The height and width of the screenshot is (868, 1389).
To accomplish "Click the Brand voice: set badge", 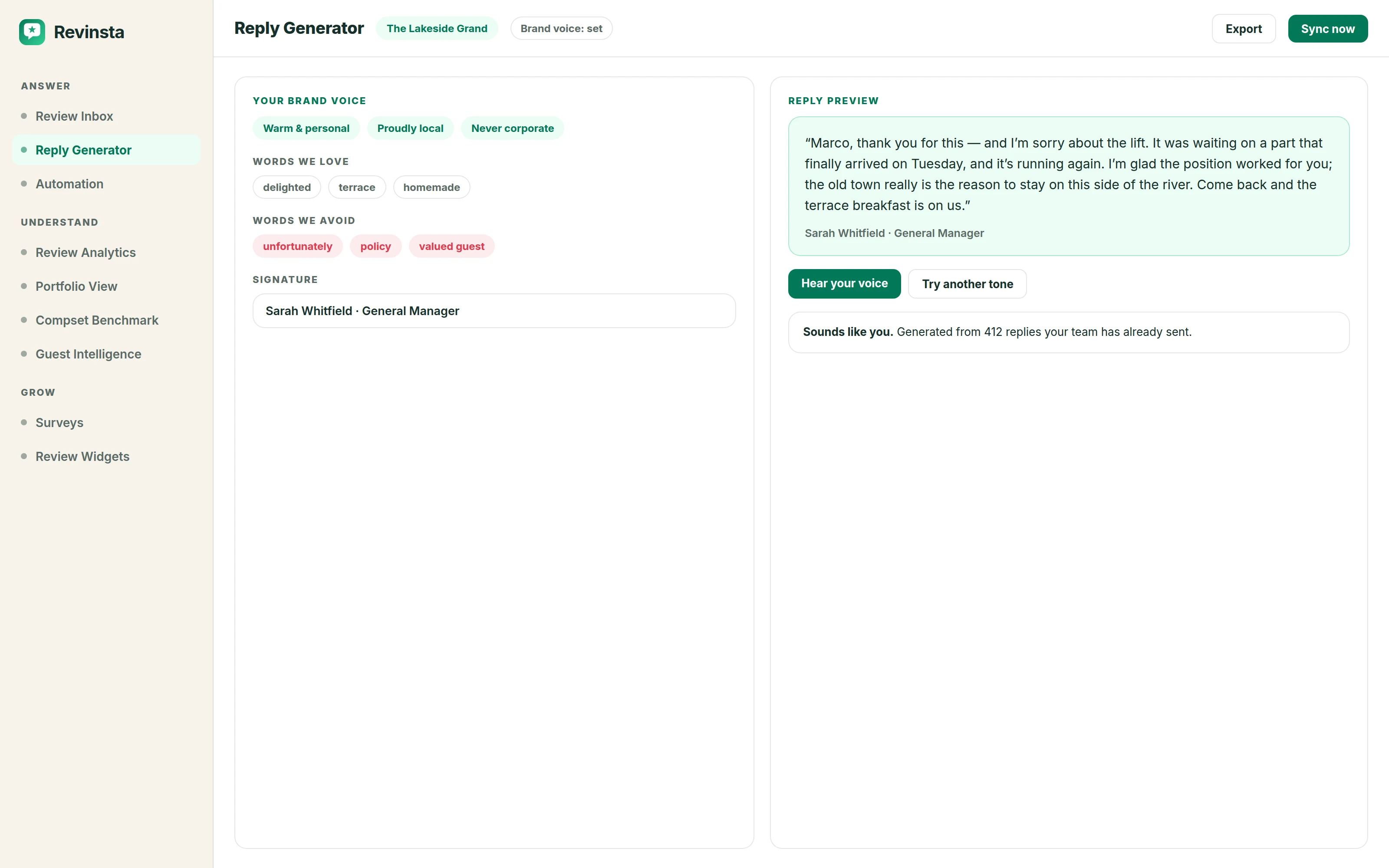I will 561,28.
